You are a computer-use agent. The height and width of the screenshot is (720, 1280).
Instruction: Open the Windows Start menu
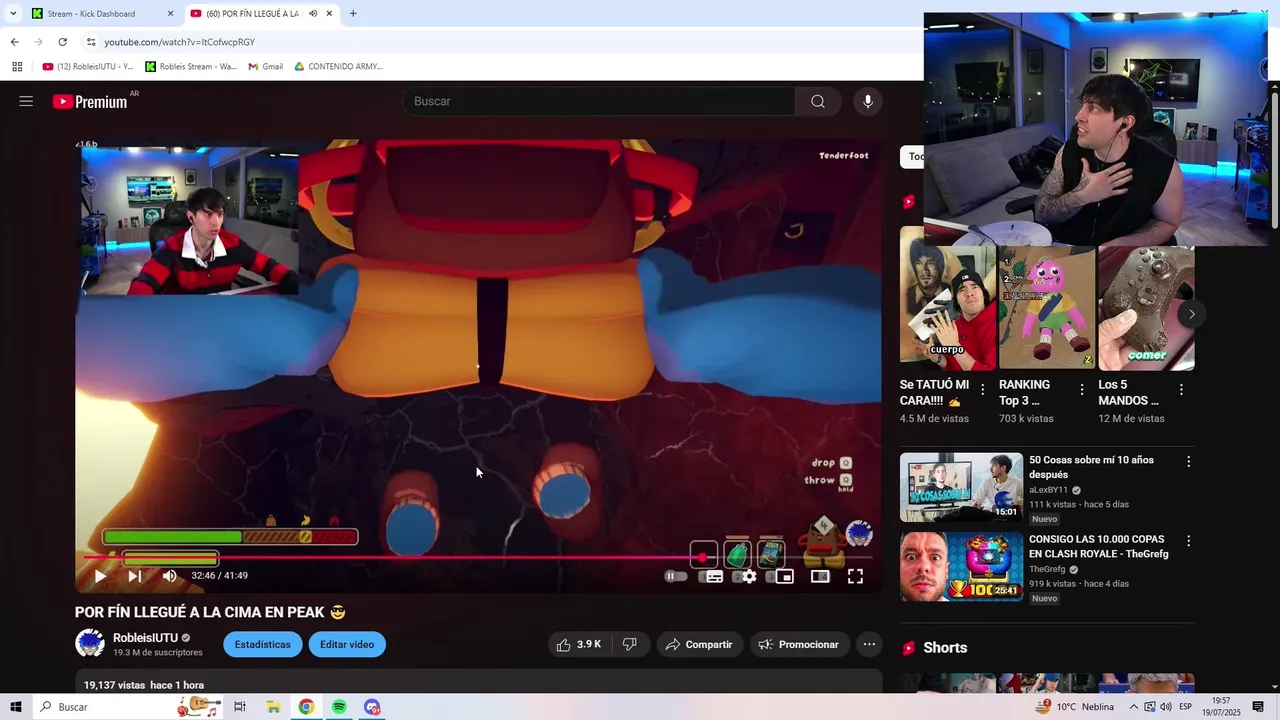point(16,707)
